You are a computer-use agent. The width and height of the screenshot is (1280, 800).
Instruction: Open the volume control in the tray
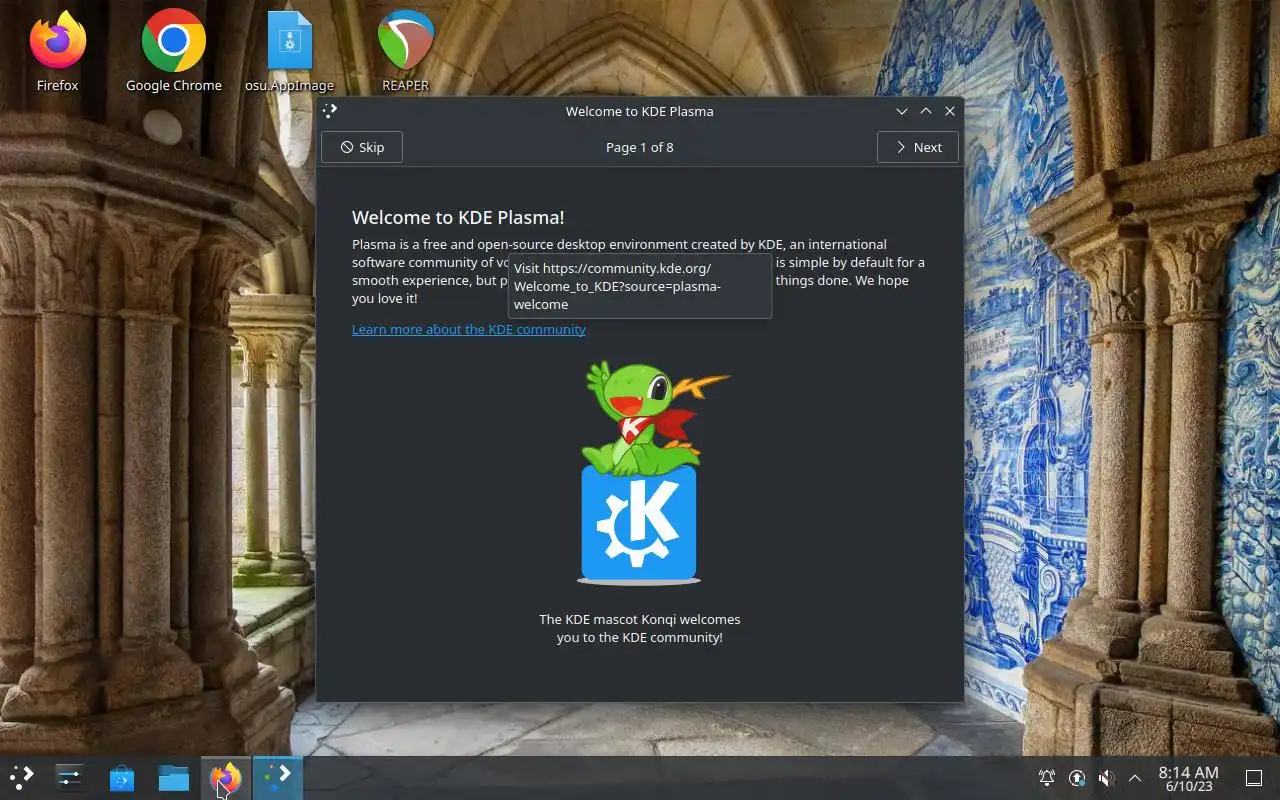click(1106, 777)
